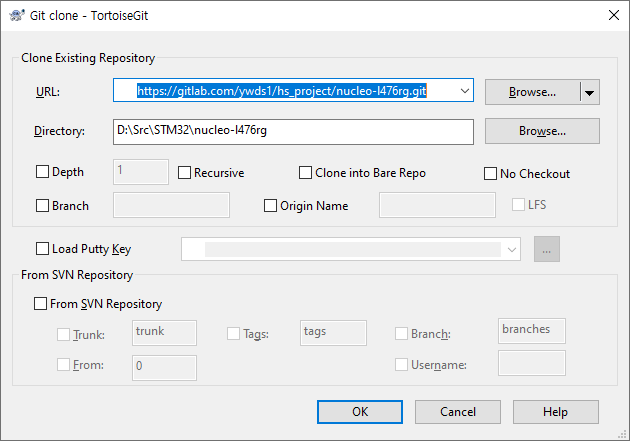Click the SVN From revision field
This screenshot has height=441, width=630.
164,368
